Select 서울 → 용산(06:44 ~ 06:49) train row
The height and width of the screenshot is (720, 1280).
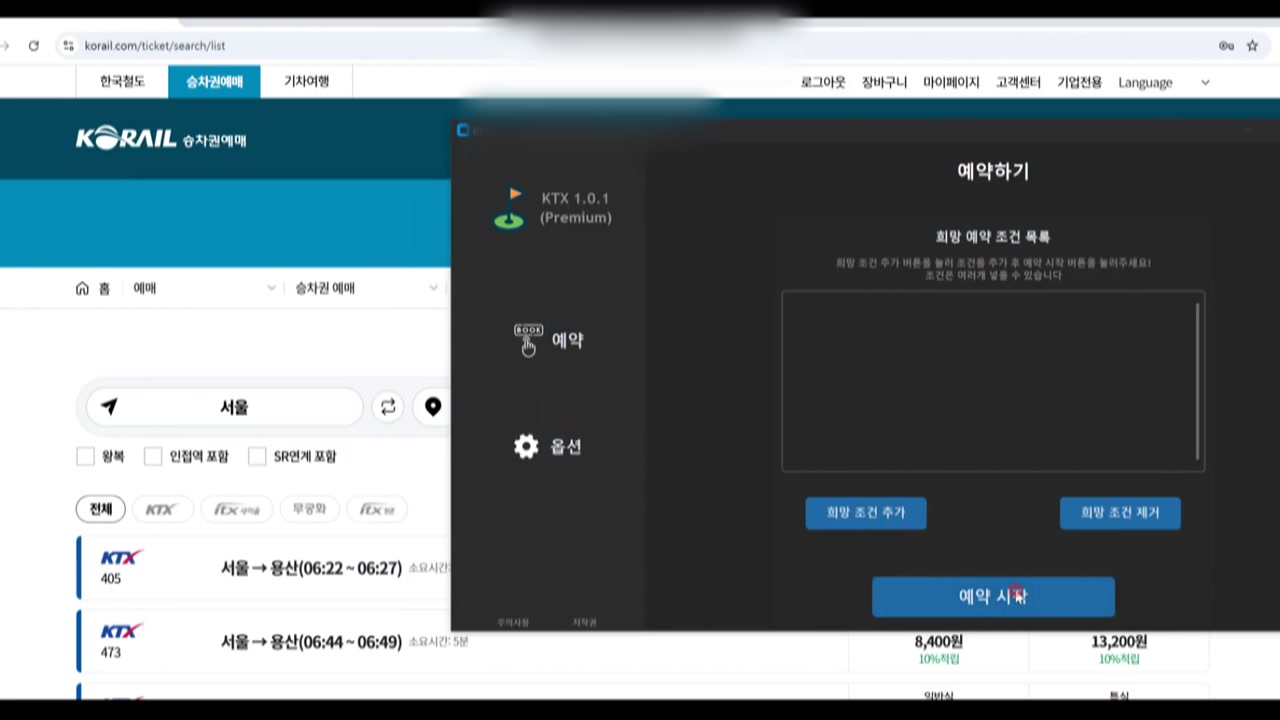[x=311, y=642]
